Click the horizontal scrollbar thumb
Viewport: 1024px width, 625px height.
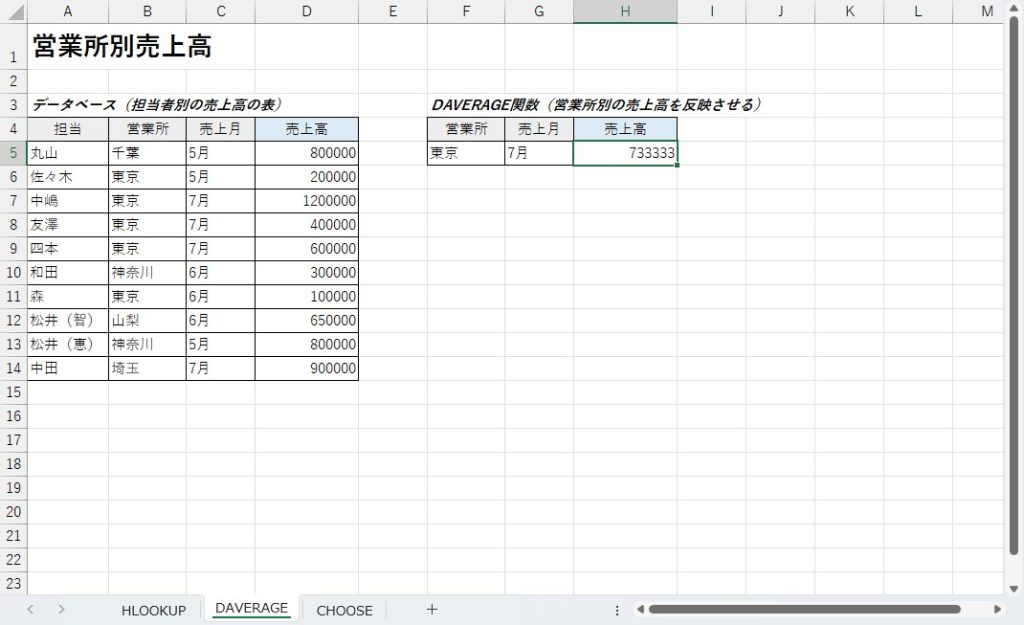[x=800, y=609]
